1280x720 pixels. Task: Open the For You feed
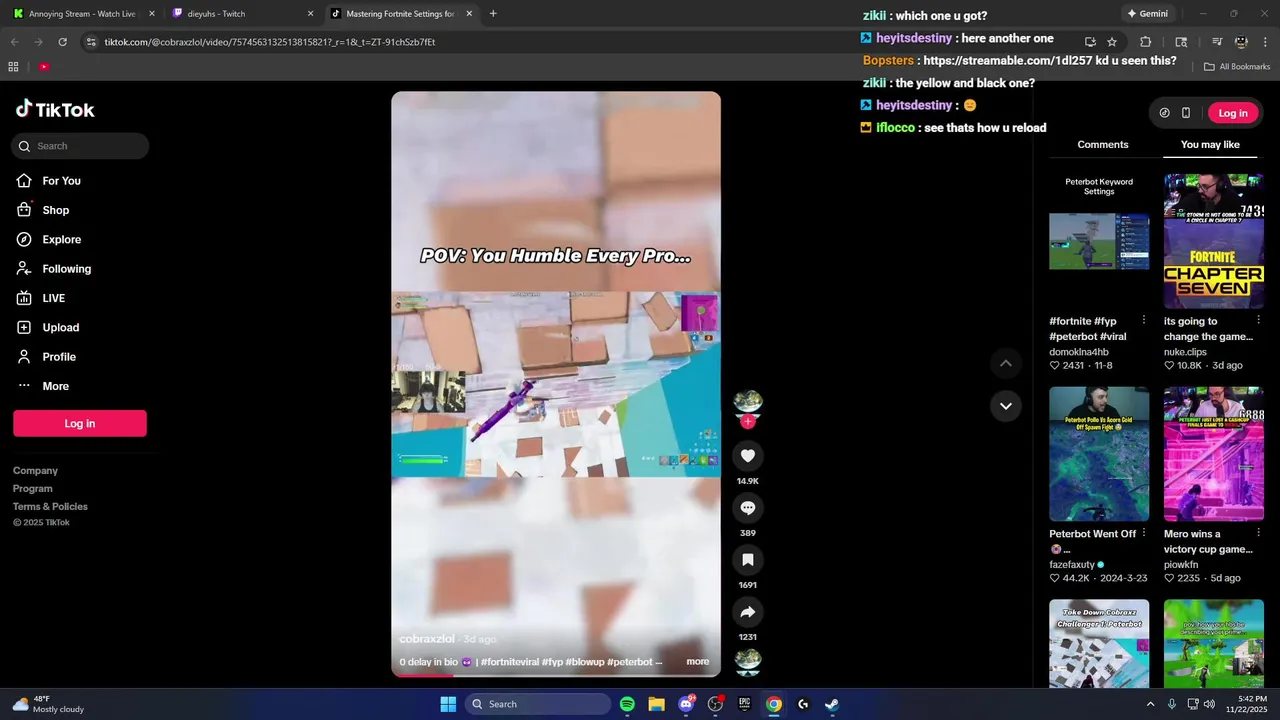tap(48, 181)
